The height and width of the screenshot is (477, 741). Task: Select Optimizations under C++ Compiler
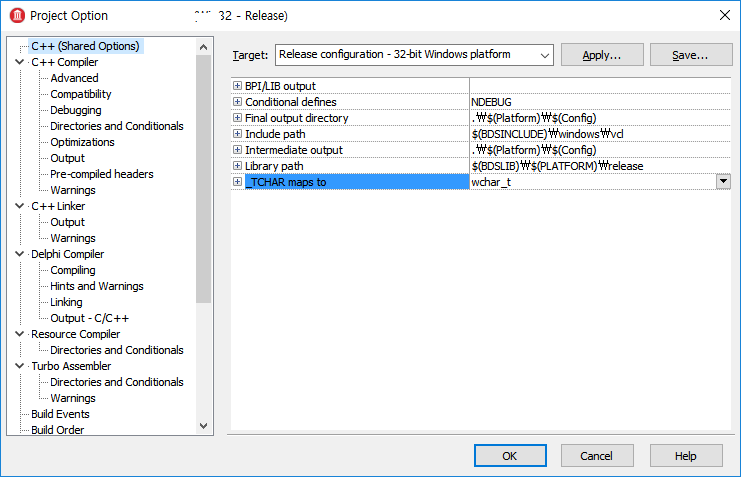(x=82, y=142)
